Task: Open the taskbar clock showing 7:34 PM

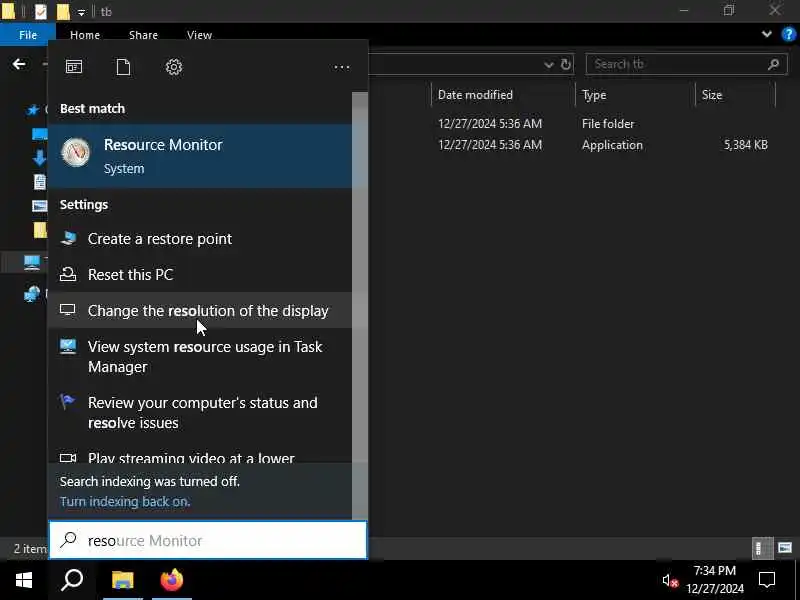Action: (715, 580)
